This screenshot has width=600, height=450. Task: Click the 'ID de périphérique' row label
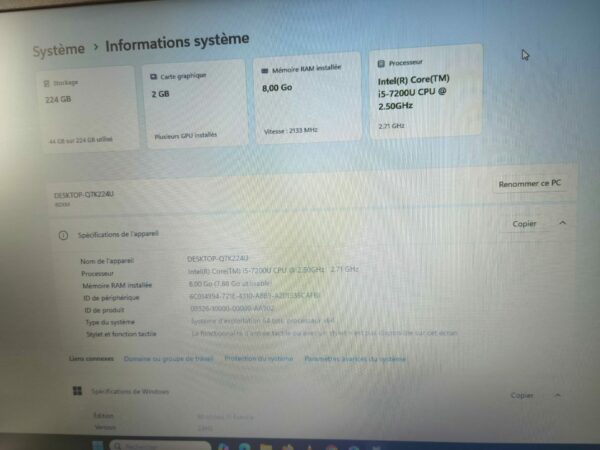coord(111,298)
